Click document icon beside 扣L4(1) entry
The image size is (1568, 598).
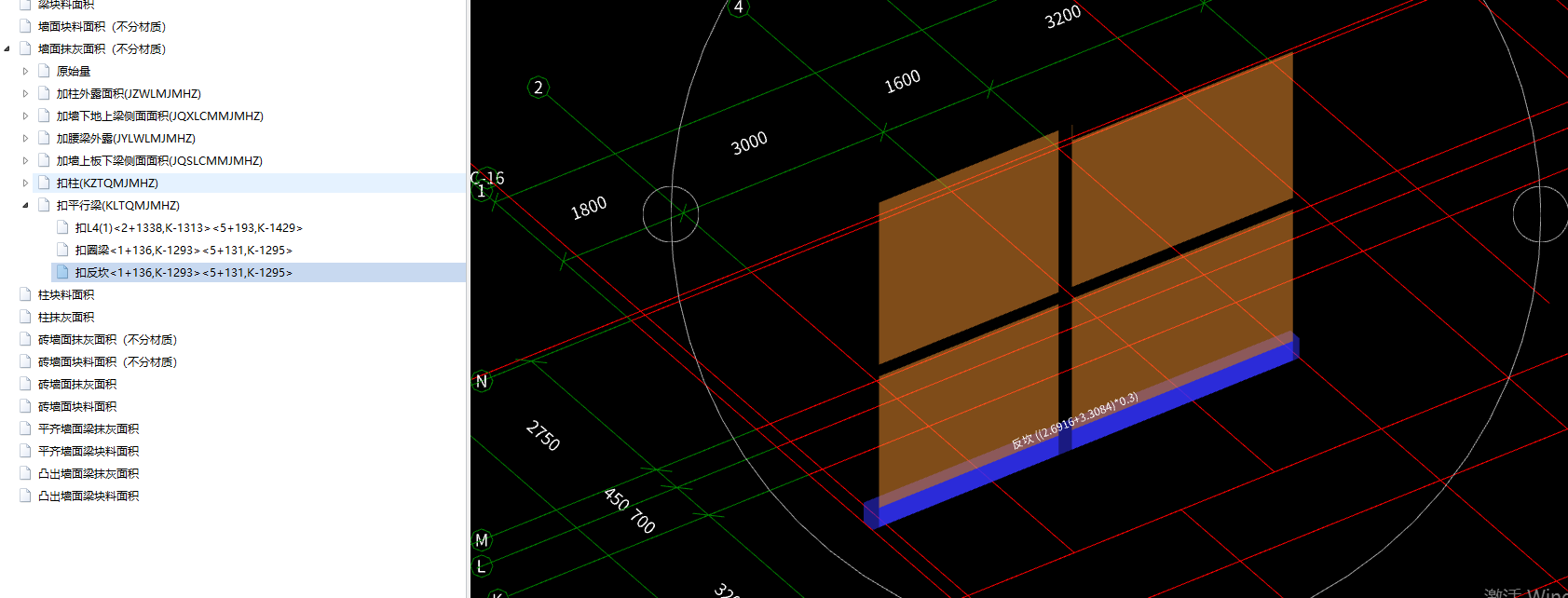click(x=62, y=228)
